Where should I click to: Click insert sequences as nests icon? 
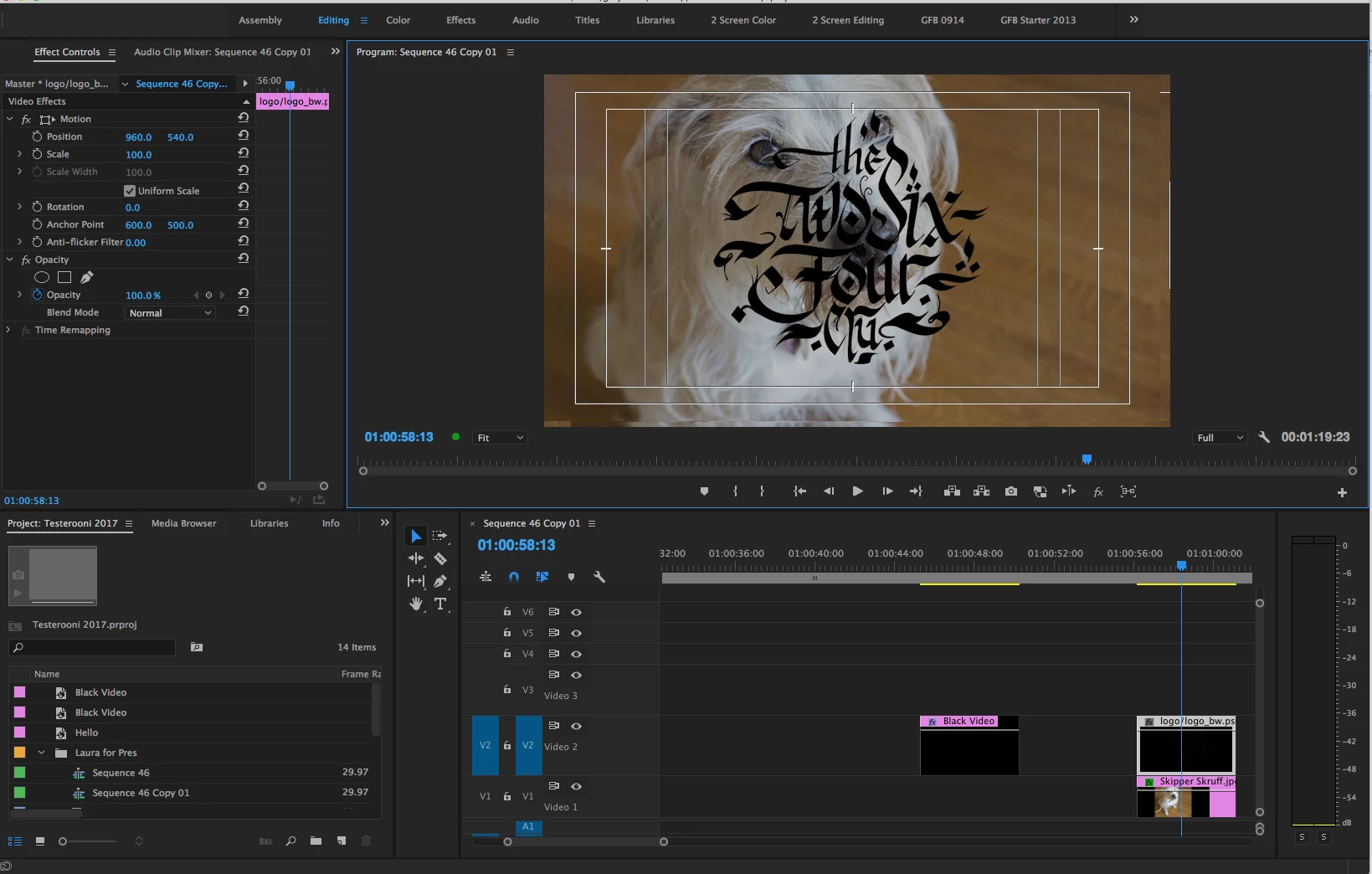[x=486, y=577]
